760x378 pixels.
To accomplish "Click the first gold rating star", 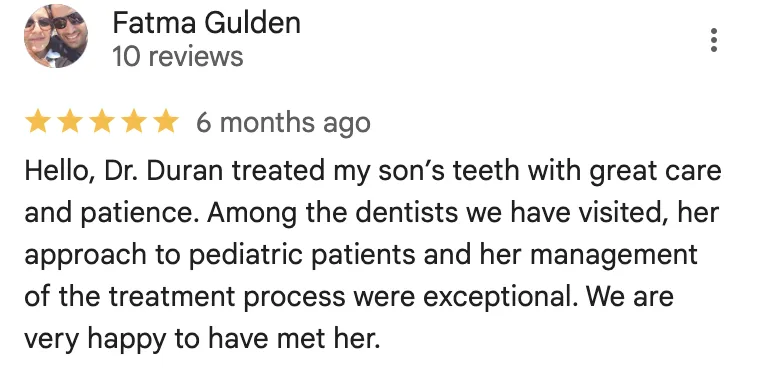I will pos(38,121).
